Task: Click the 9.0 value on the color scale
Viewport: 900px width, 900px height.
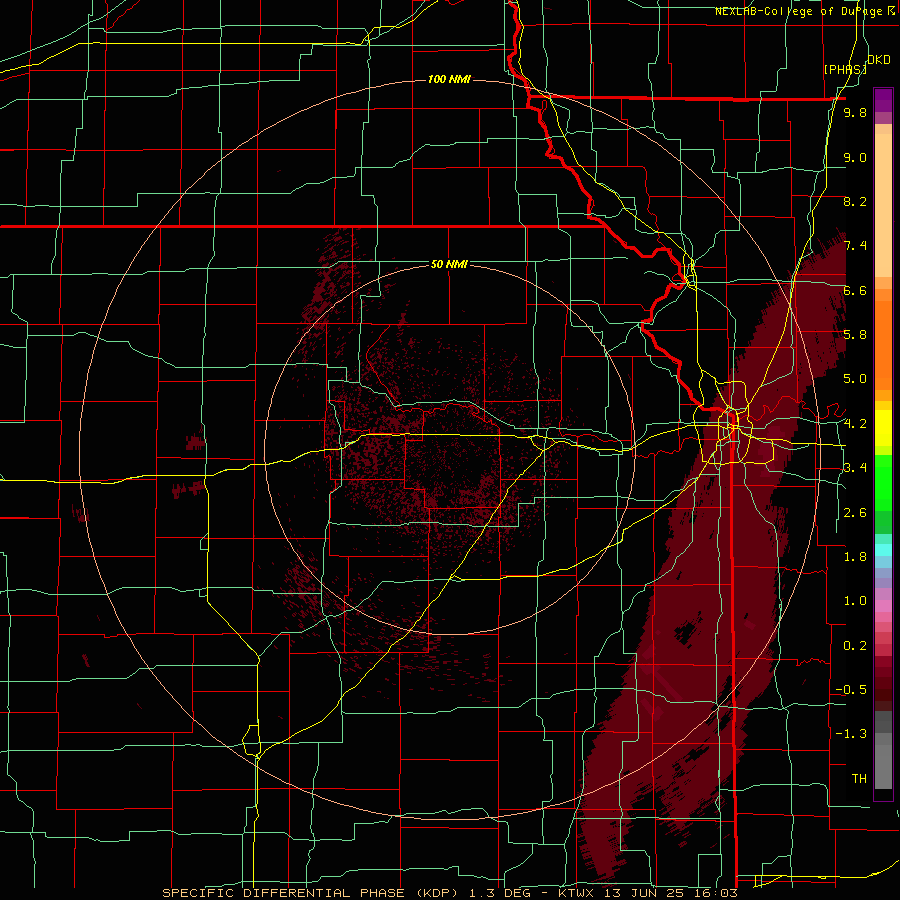Action: click(x=855, y=158)
